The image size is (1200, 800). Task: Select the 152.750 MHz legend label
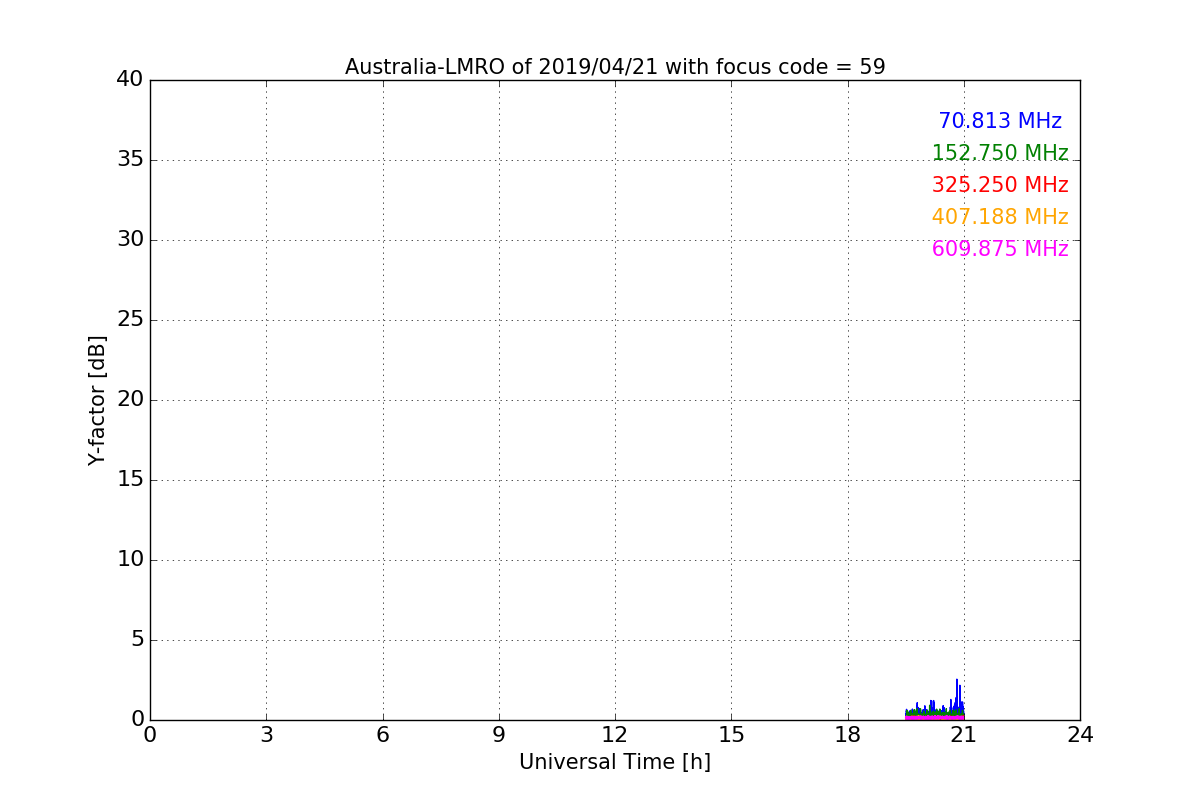click(x=1000, y=153)
